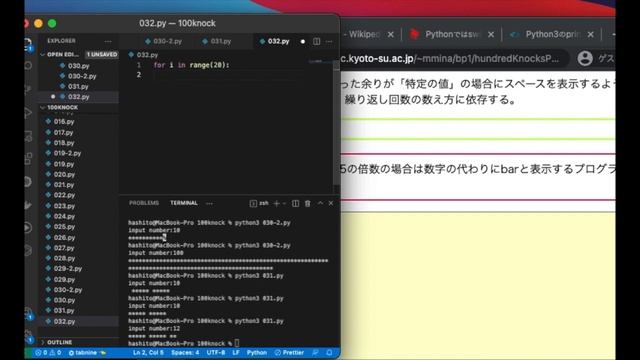Click the split terminal icon
The width and height of the screenshot is (640, 360).
(x=295, y=203)
